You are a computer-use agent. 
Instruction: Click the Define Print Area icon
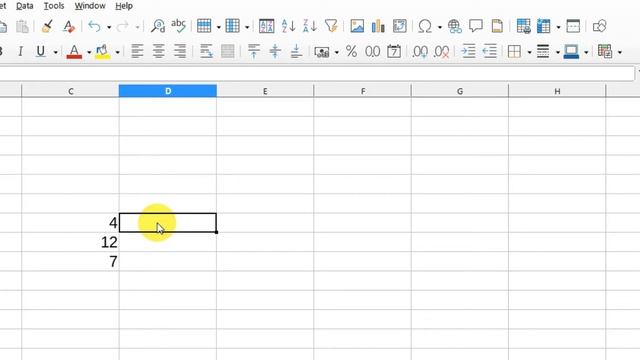(x=523, y=26)
